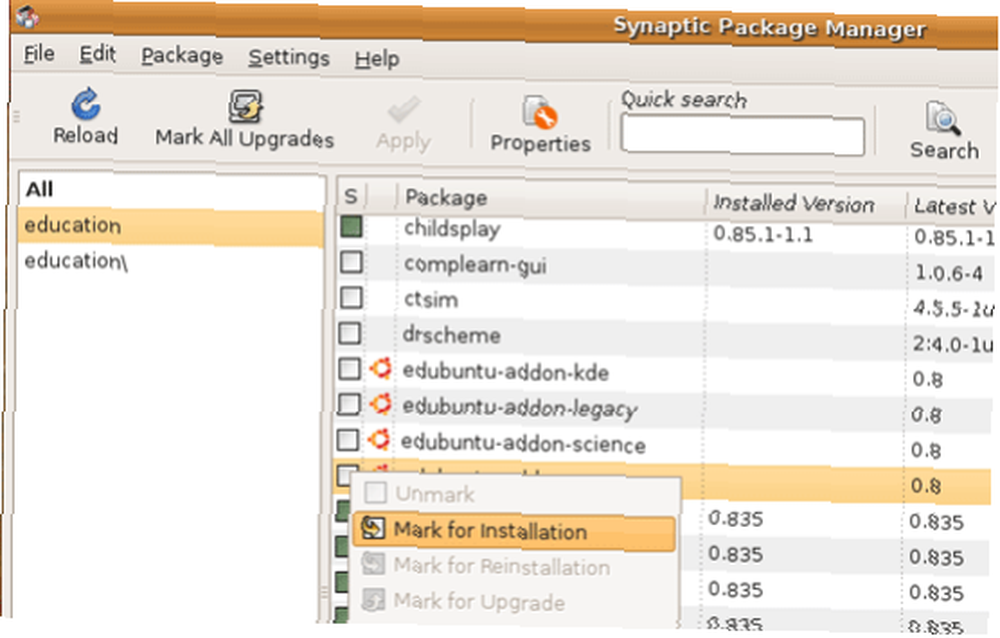Screen dimensions: 1000x638
Task: Select the ctsim package name
Action: [430, 300]
